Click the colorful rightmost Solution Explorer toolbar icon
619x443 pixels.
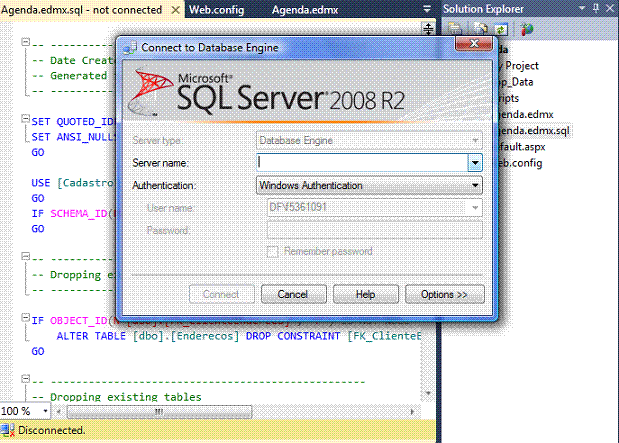tap(527, 29)
